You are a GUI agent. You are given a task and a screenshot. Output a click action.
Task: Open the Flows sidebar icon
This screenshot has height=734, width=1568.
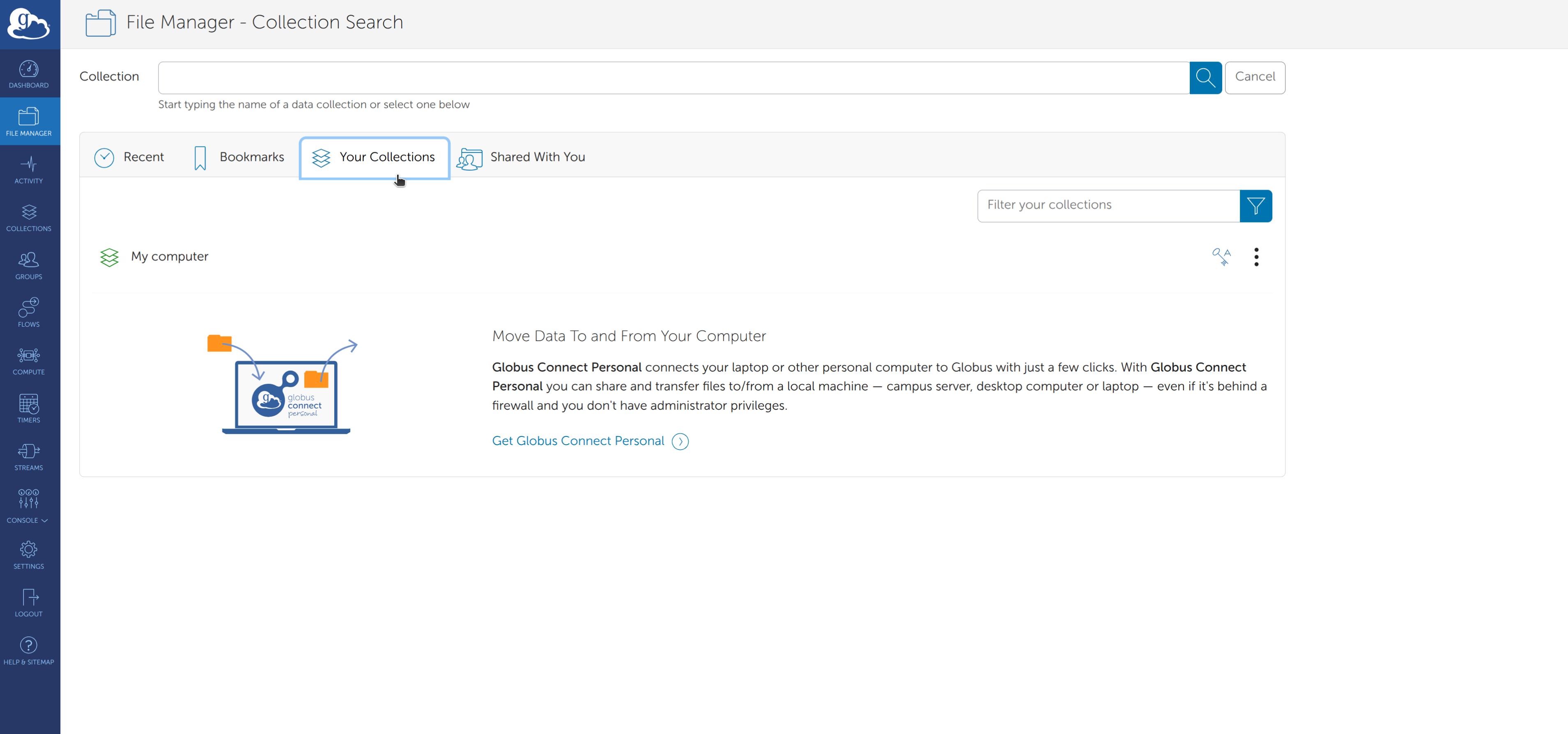(x=29, y=313)
